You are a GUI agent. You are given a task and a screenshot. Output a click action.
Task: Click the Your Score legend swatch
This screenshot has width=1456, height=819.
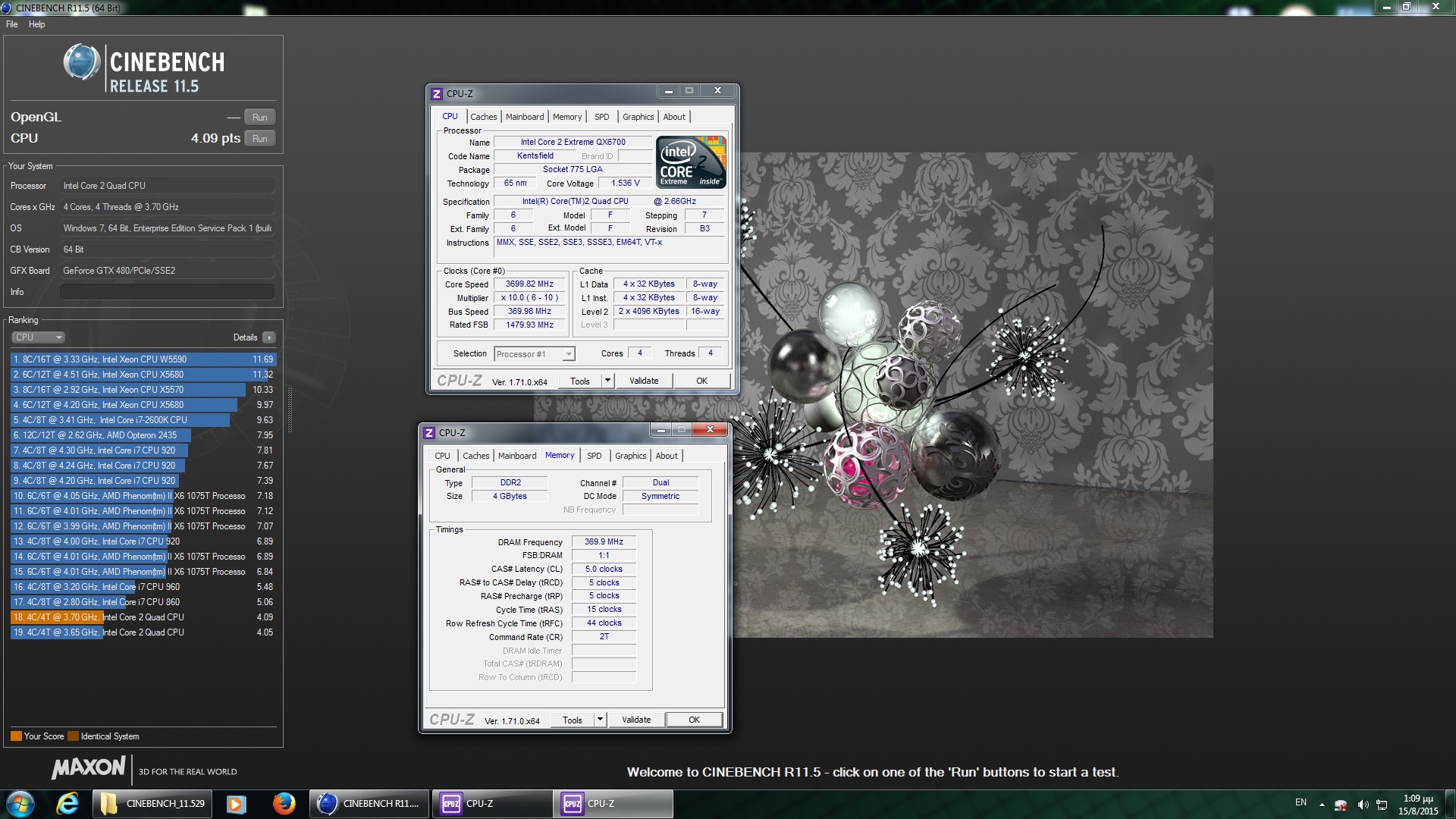tap(16, 736)
